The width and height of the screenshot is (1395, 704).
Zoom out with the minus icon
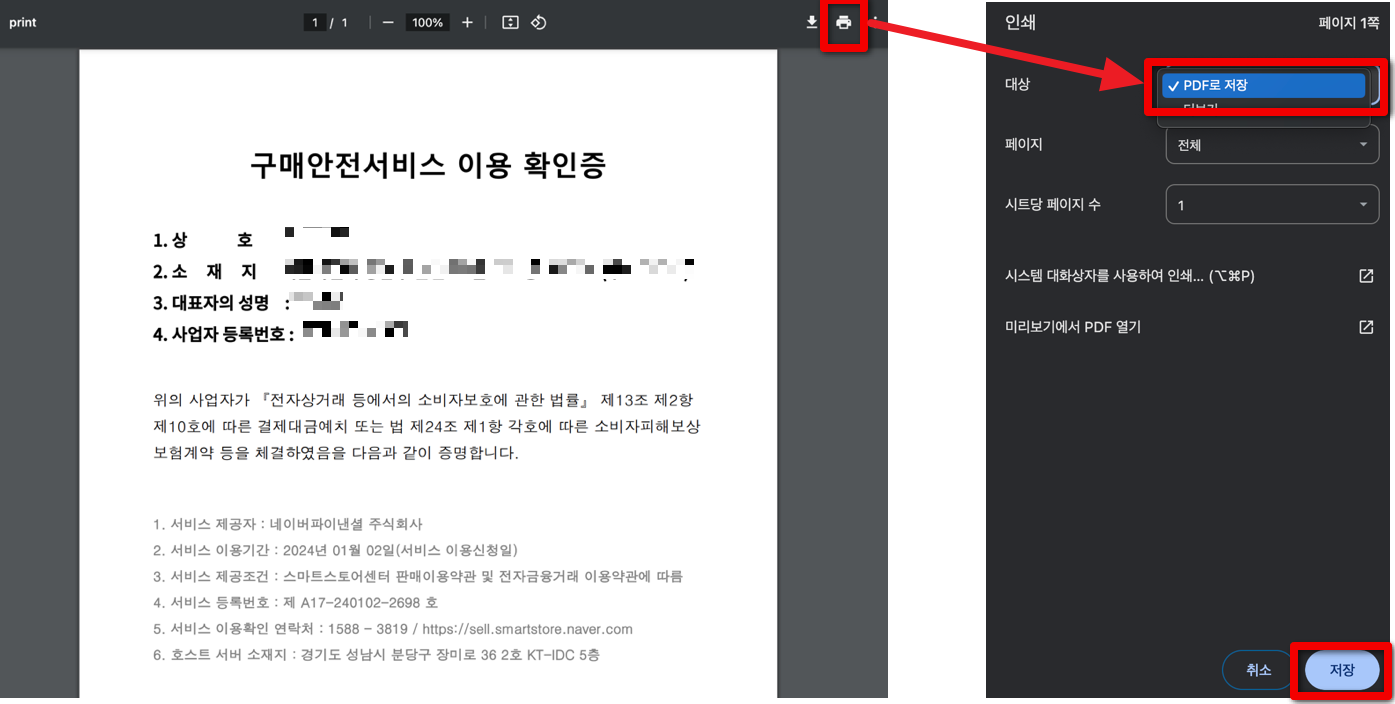pos(388,22)
